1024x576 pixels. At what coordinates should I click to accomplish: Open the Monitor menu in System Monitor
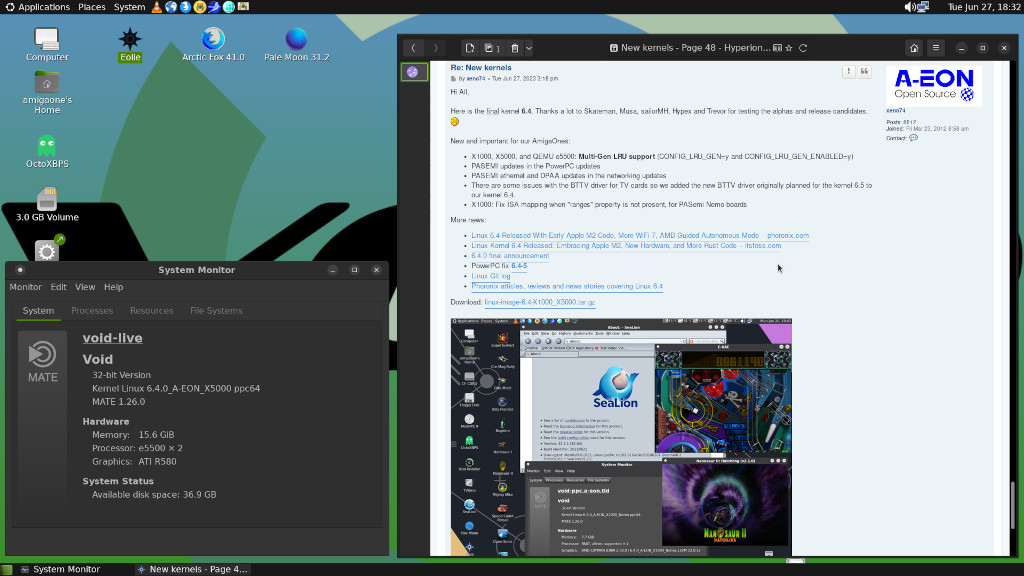(x=25, y=287)
